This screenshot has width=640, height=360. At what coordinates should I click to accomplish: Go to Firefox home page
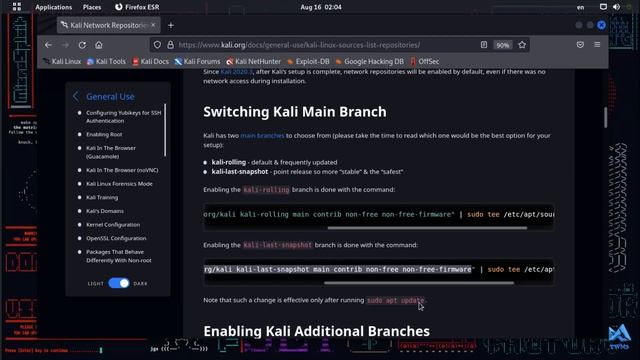99,45
